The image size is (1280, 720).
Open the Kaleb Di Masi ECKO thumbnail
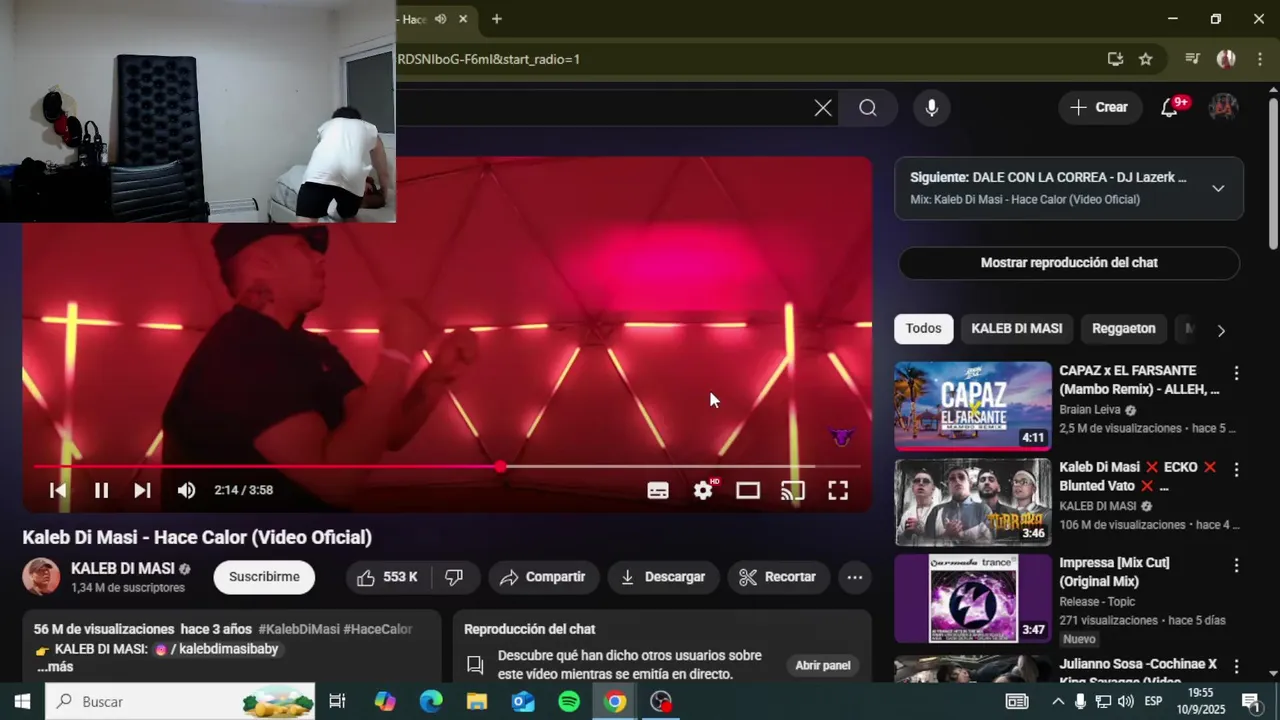point(973,503)
